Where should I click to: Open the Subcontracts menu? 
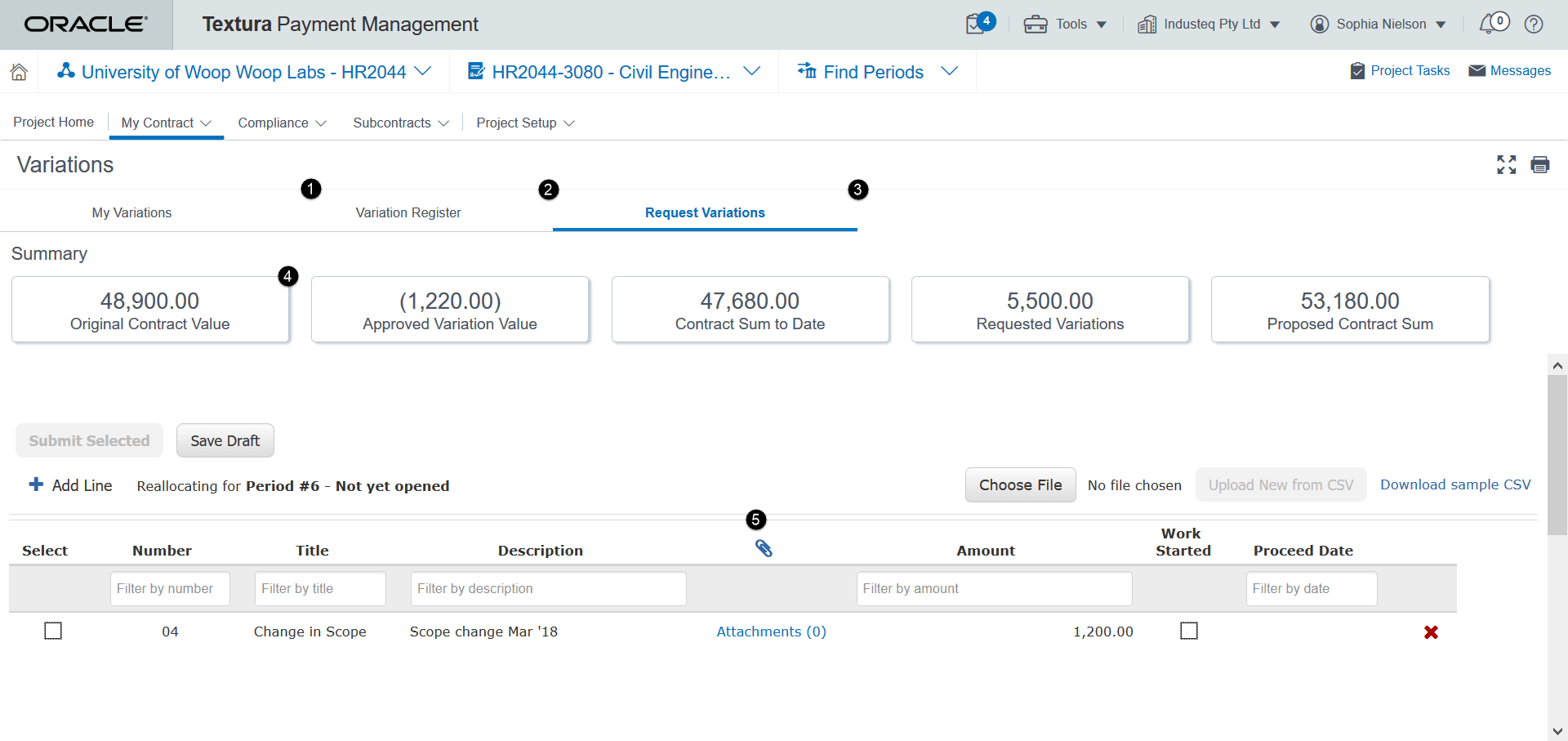pos(401,123)
